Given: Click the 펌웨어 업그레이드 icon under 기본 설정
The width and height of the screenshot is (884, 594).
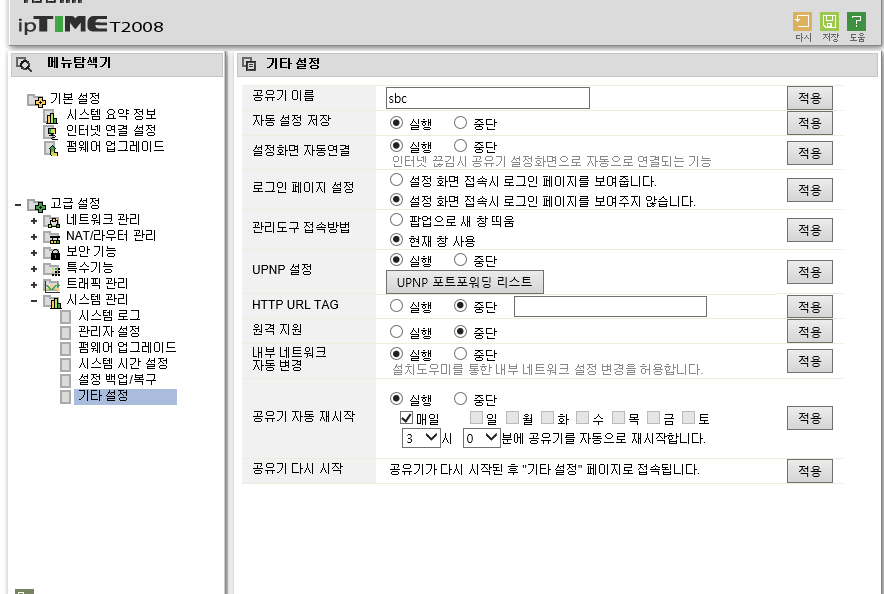Looking at the screenshot, I should 51,148.
